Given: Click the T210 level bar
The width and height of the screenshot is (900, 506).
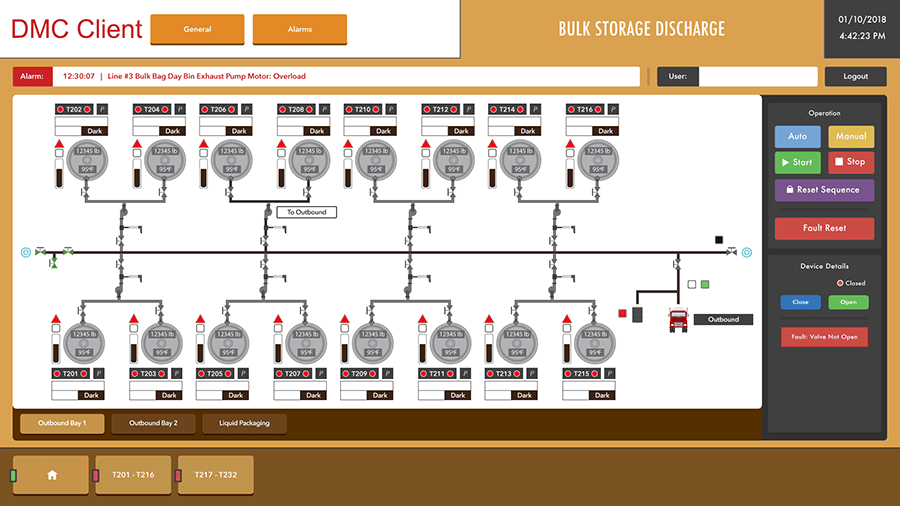Looking at the screenshot, I should pyautogui.click(x=348, y=173).
